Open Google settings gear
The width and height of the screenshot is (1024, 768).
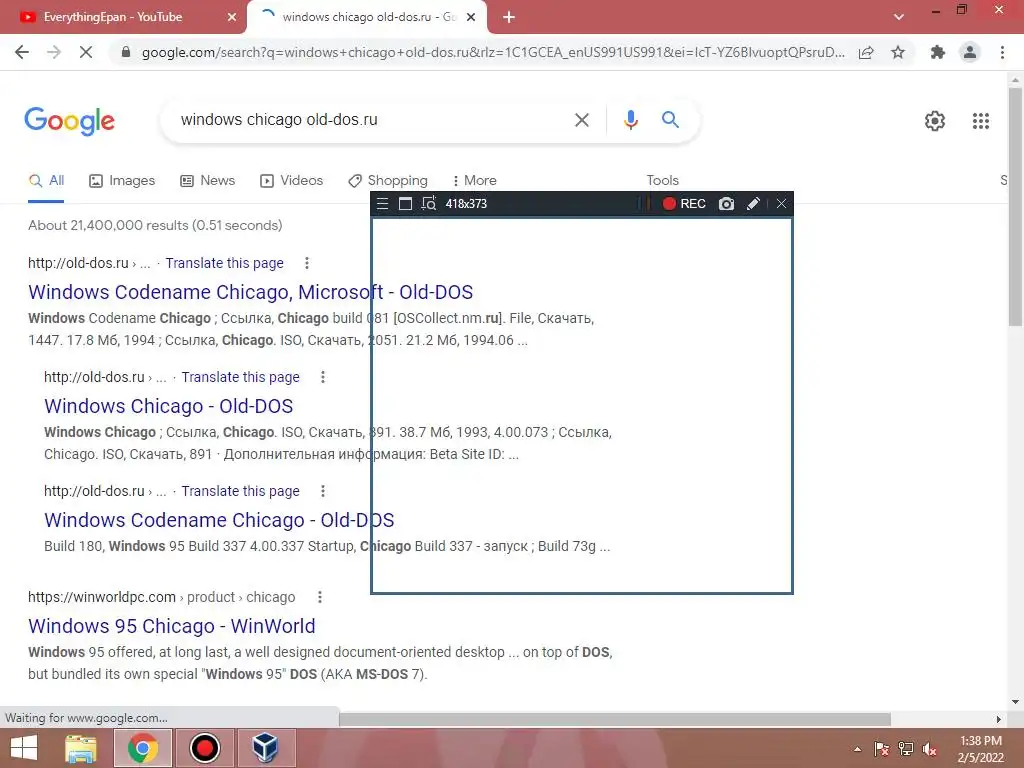tap(935, 121)
